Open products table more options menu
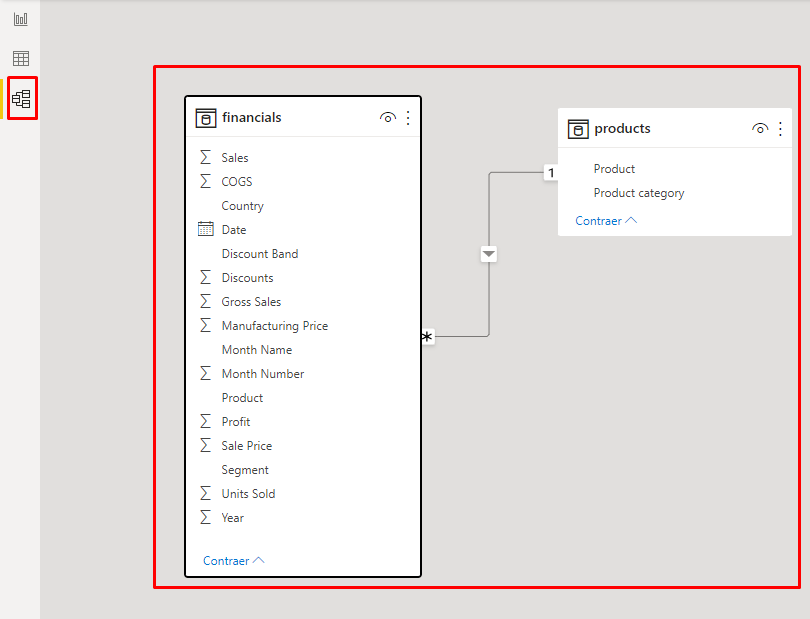This screenshot has height=619, width=810. point(780,129)
